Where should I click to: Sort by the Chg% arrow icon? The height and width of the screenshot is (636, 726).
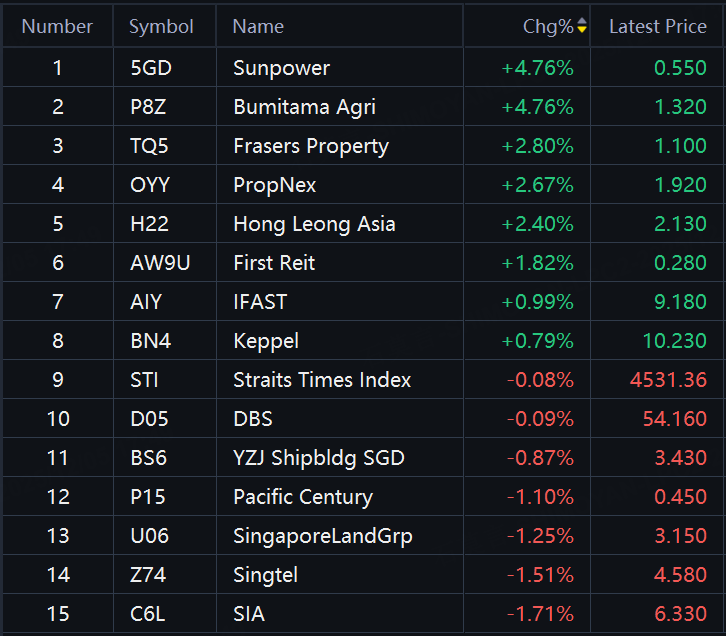pyautogui.click(x=582, y=26)
